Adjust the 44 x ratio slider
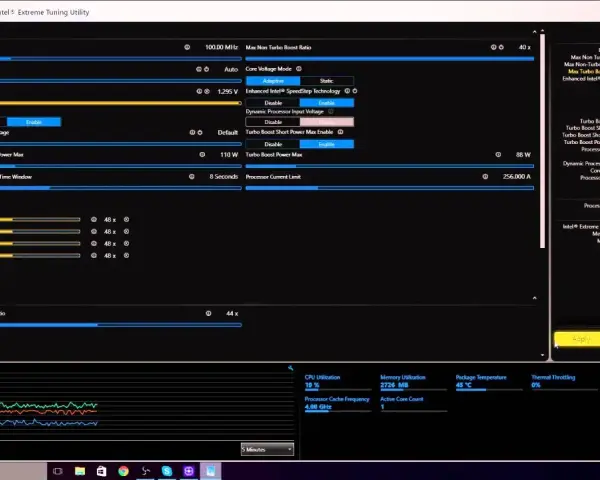Image resolution: width=600 pixels, height=480 pixels. coord(121,325)
